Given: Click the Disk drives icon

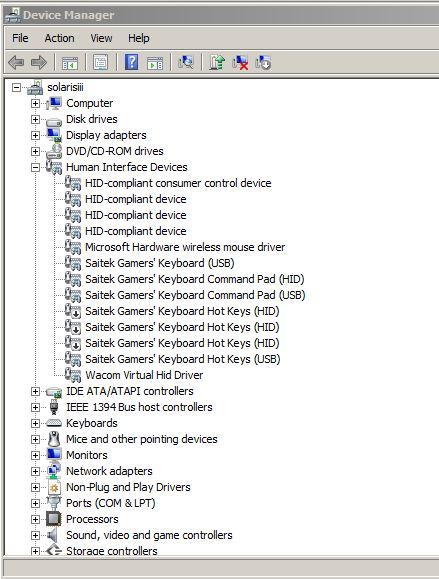Looking at the screenshot, I should point(54,121).
